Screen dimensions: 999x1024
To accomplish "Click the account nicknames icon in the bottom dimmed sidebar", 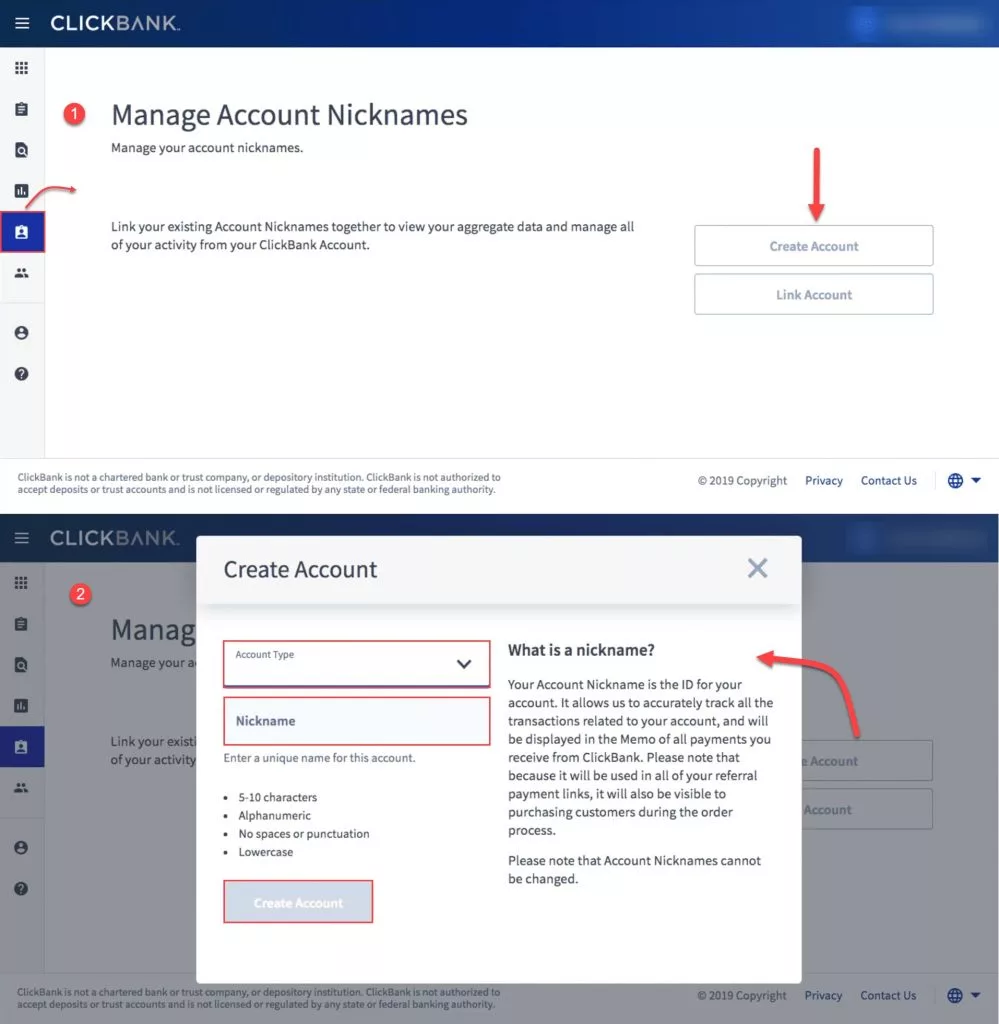I will tap(22, 746).
